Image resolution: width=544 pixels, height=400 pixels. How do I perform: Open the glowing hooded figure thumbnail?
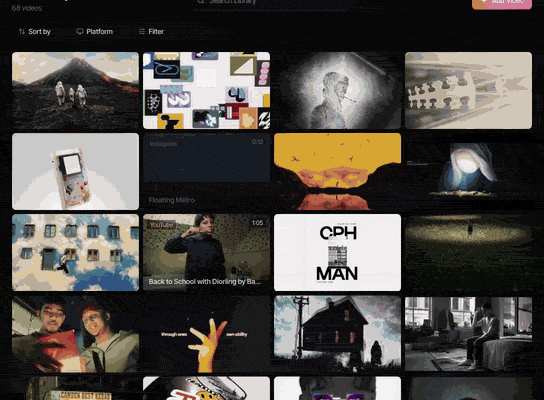(468, 171)
